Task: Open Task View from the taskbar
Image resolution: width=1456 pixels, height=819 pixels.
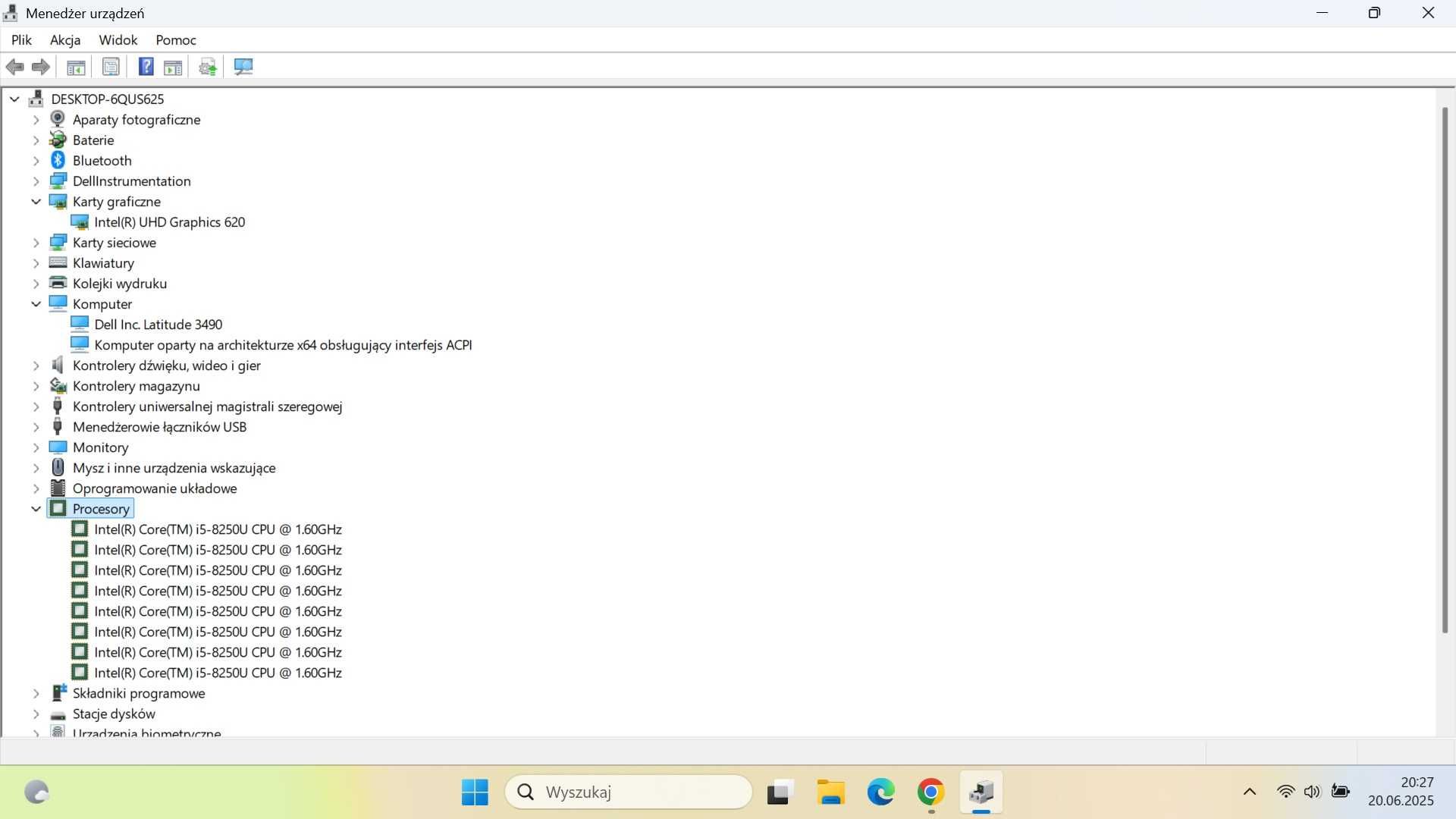Action: 780,792
